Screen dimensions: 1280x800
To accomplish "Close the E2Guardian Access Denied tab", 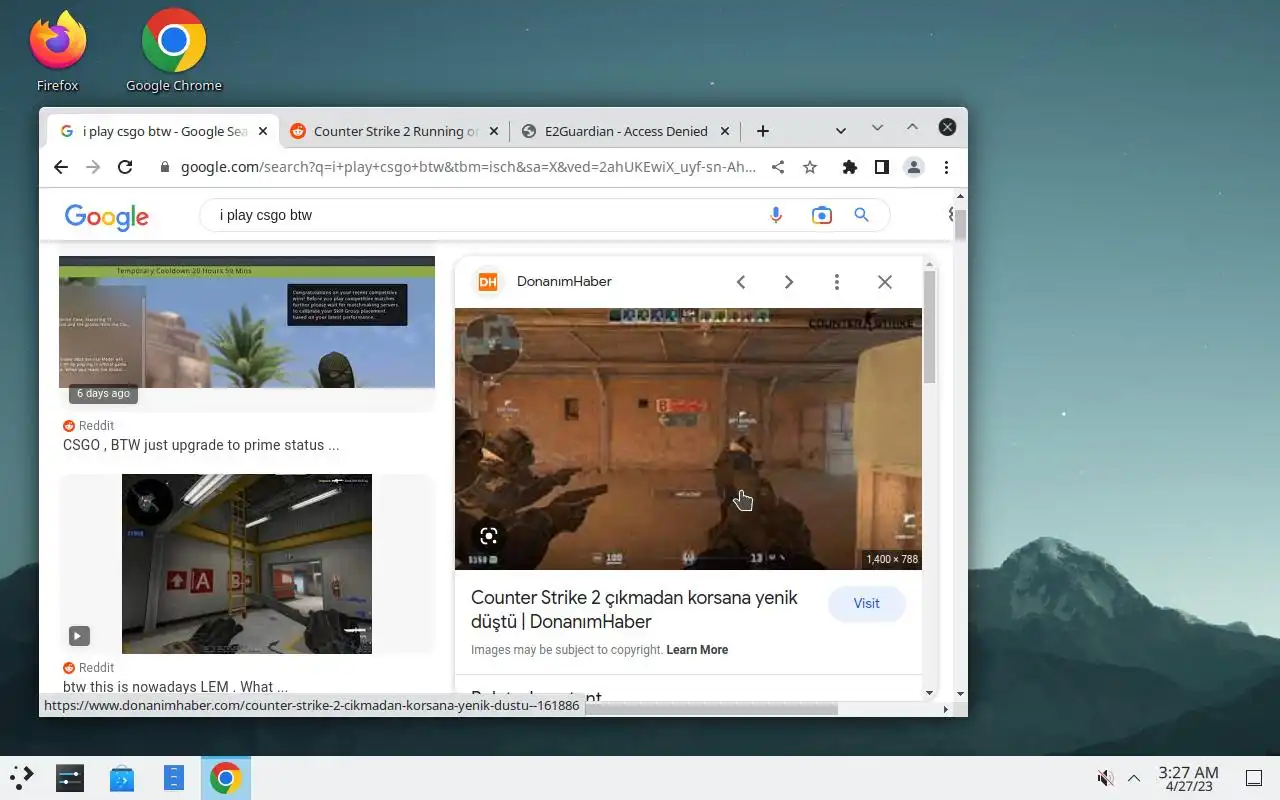I will click(726, 131).
